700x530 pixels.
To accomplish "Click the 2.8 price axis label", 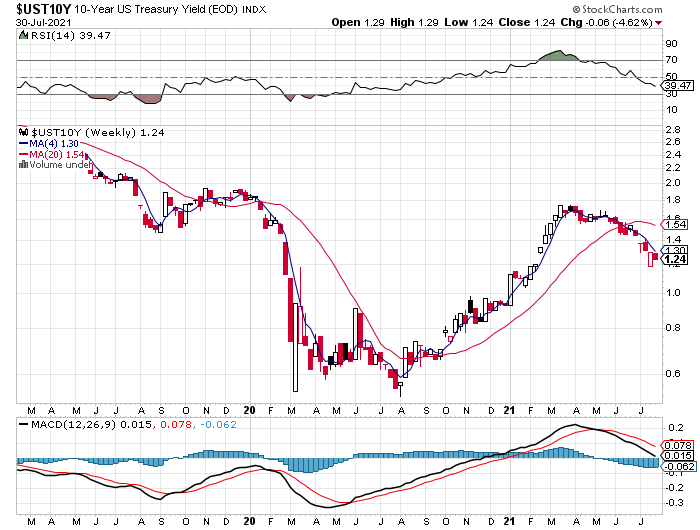I will tap(673, 130).
